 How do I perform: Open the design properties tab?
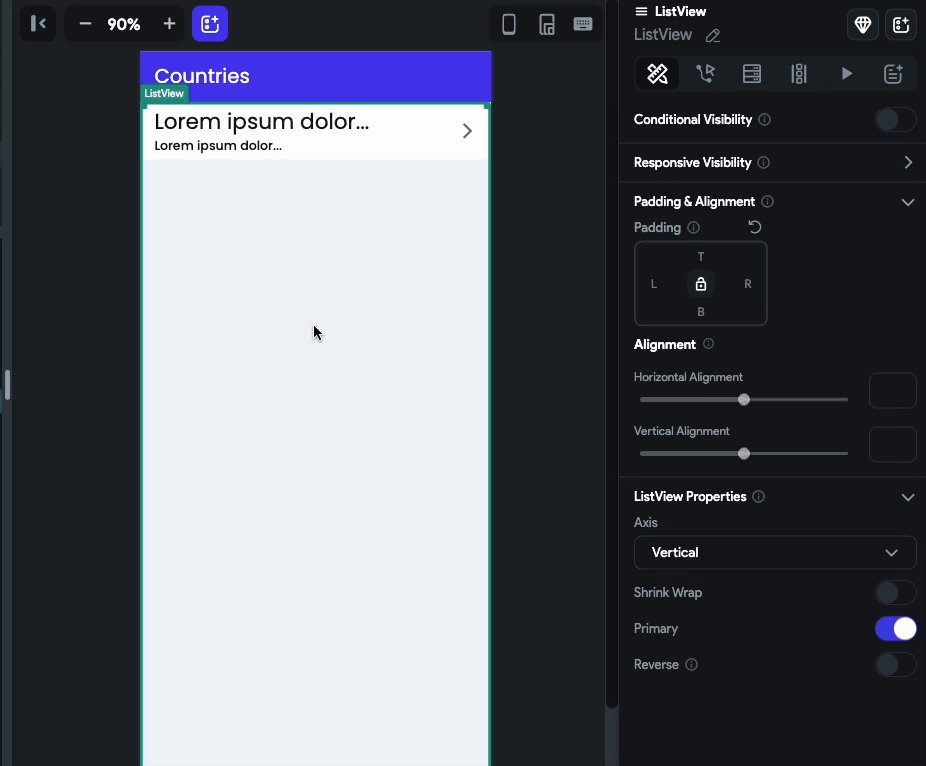tap(657, 74)
